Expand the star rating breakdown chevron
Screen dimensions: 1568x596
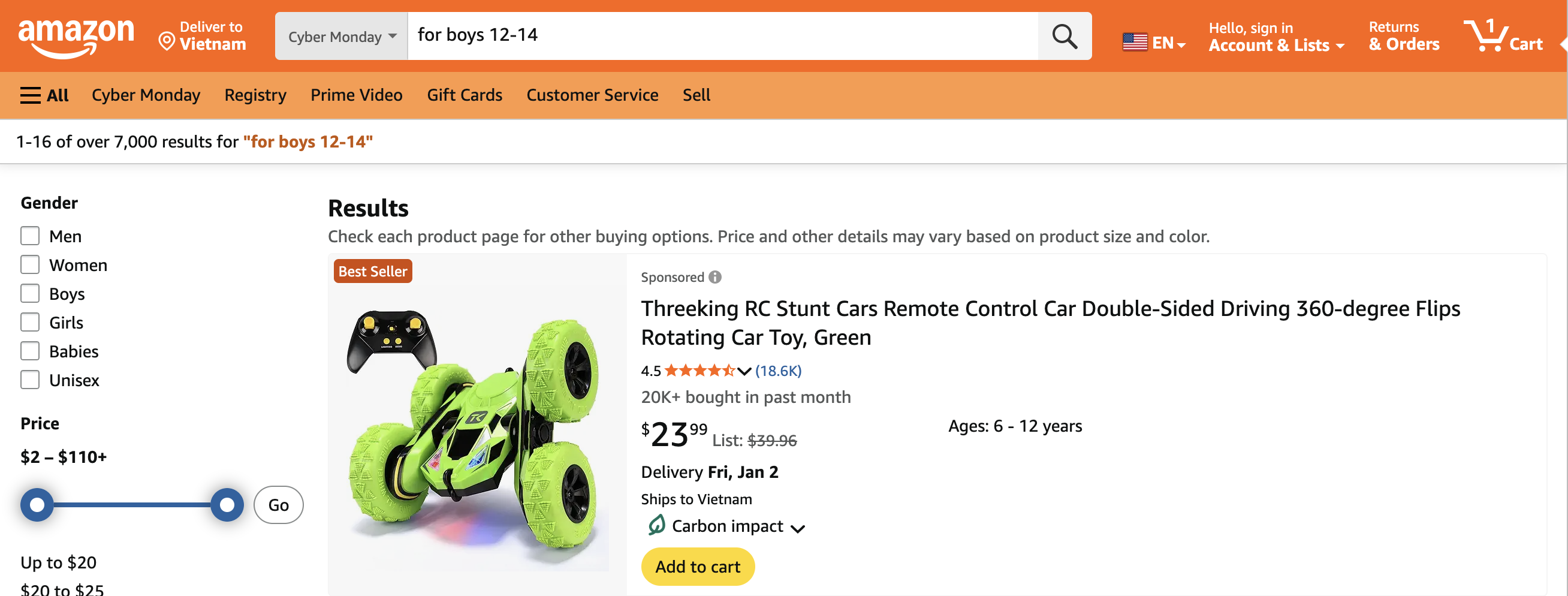click(x=744, y=371)
